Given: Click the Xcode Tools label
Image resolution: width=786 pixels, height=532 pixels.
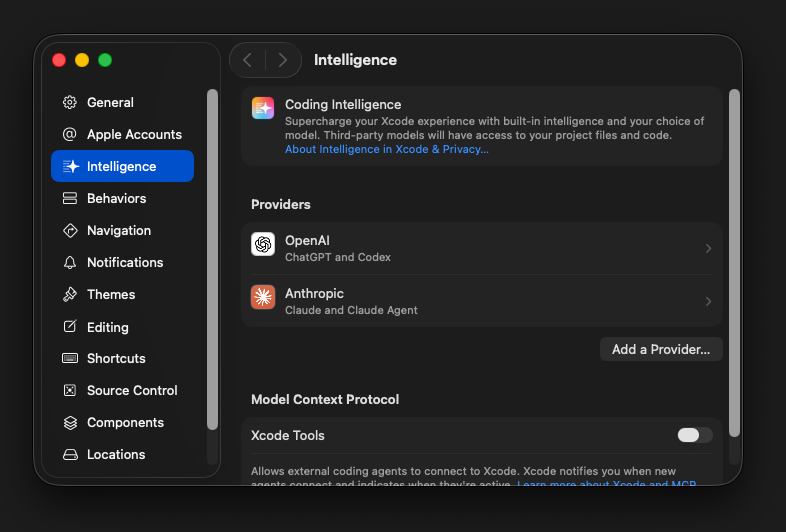Looking at the screenshot, I should [x=288, y=435].
